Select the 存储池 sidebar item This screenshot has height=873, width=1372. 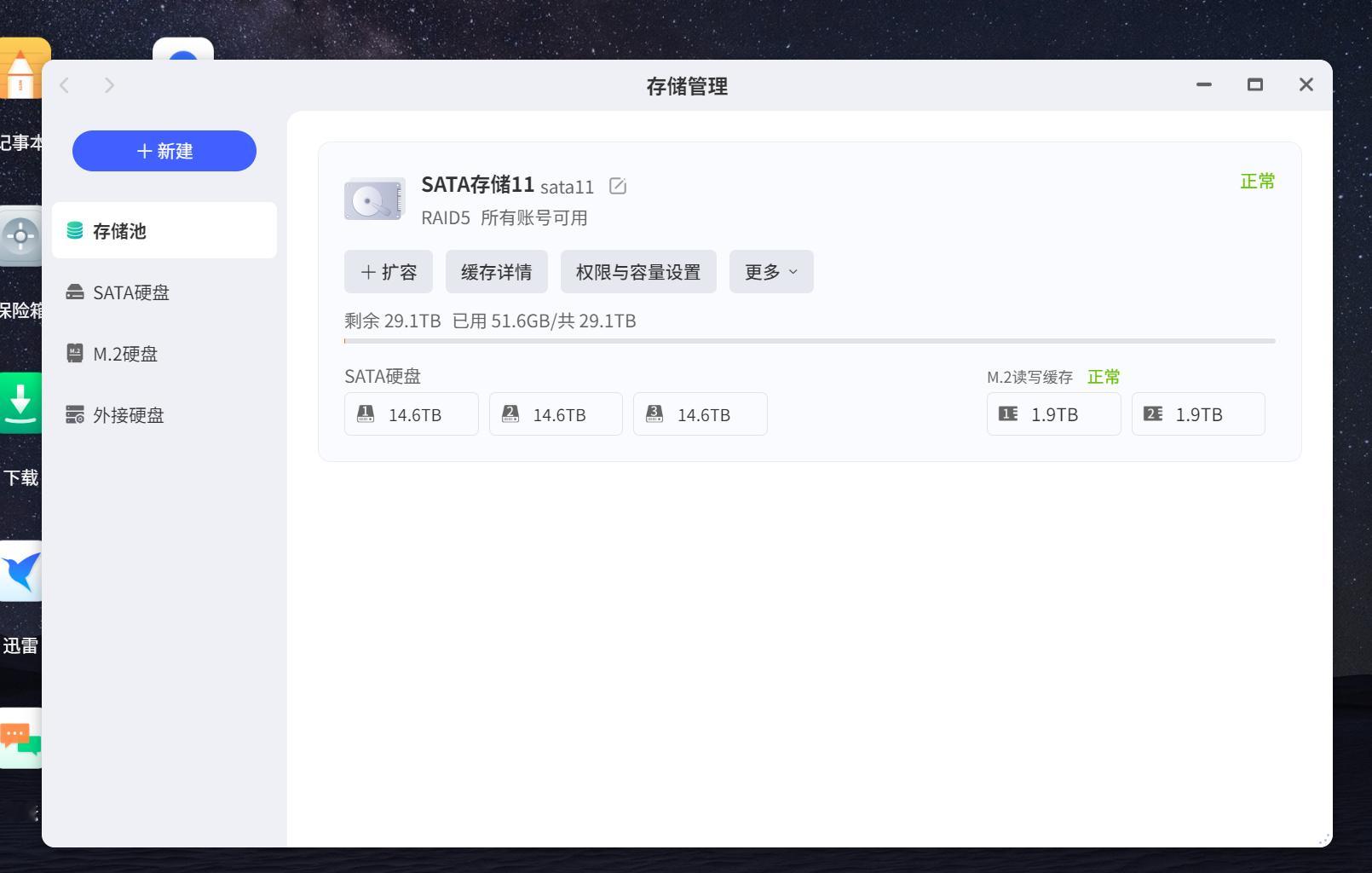[164, 230]
